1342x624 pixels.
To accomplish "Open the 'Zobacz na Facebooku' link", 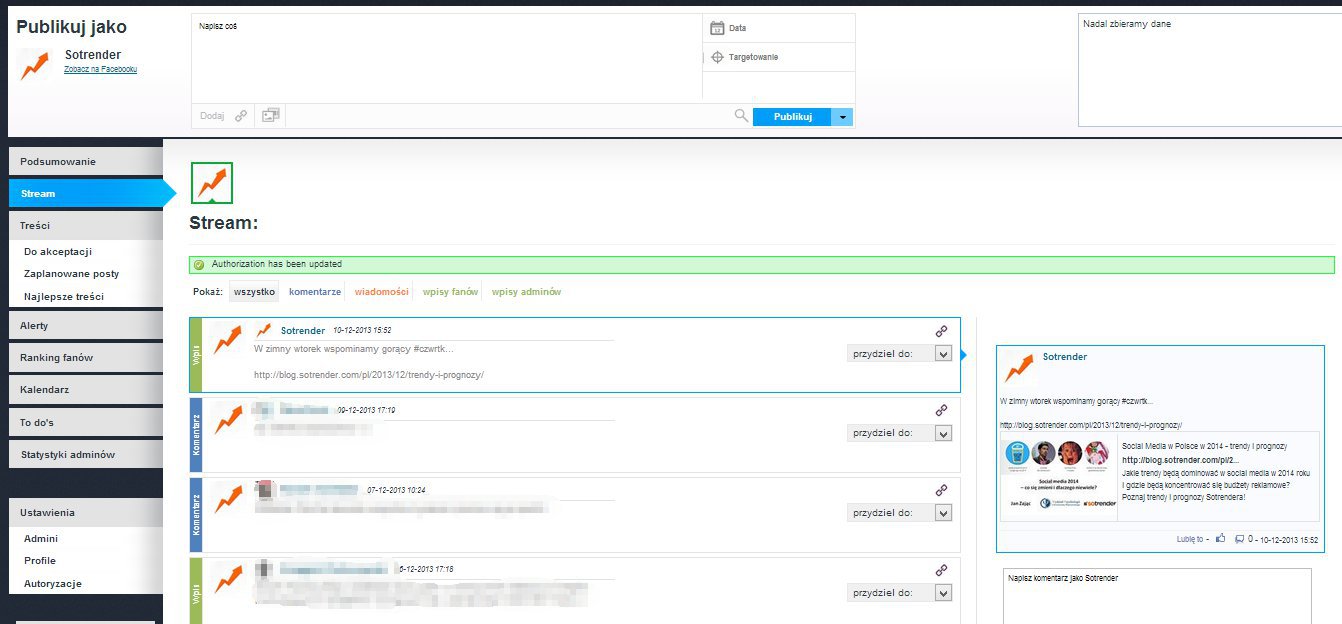I will pyautogui.click(x=100, y=69).
